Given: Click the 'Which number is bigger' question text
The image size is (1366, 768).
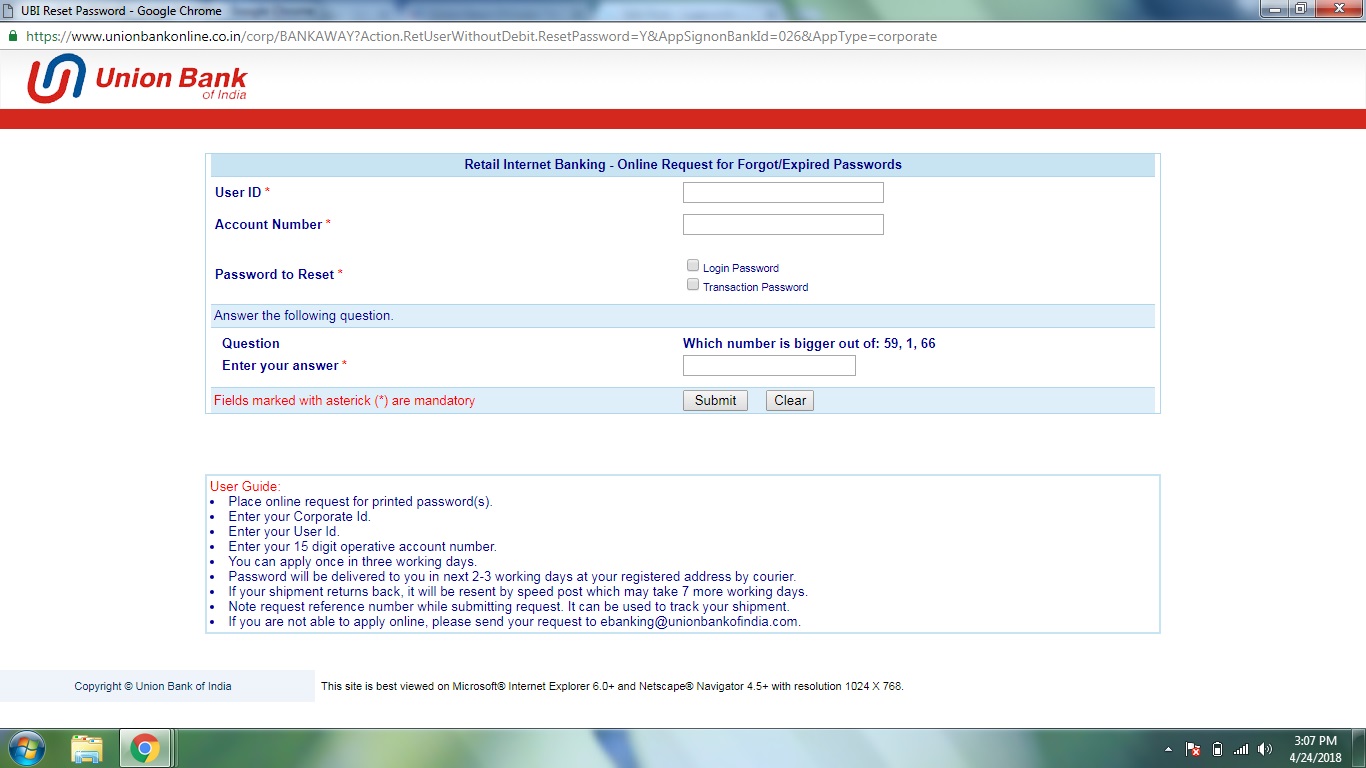Looking at the screenshot, I should pyautogui.click(x=809, y=343).
